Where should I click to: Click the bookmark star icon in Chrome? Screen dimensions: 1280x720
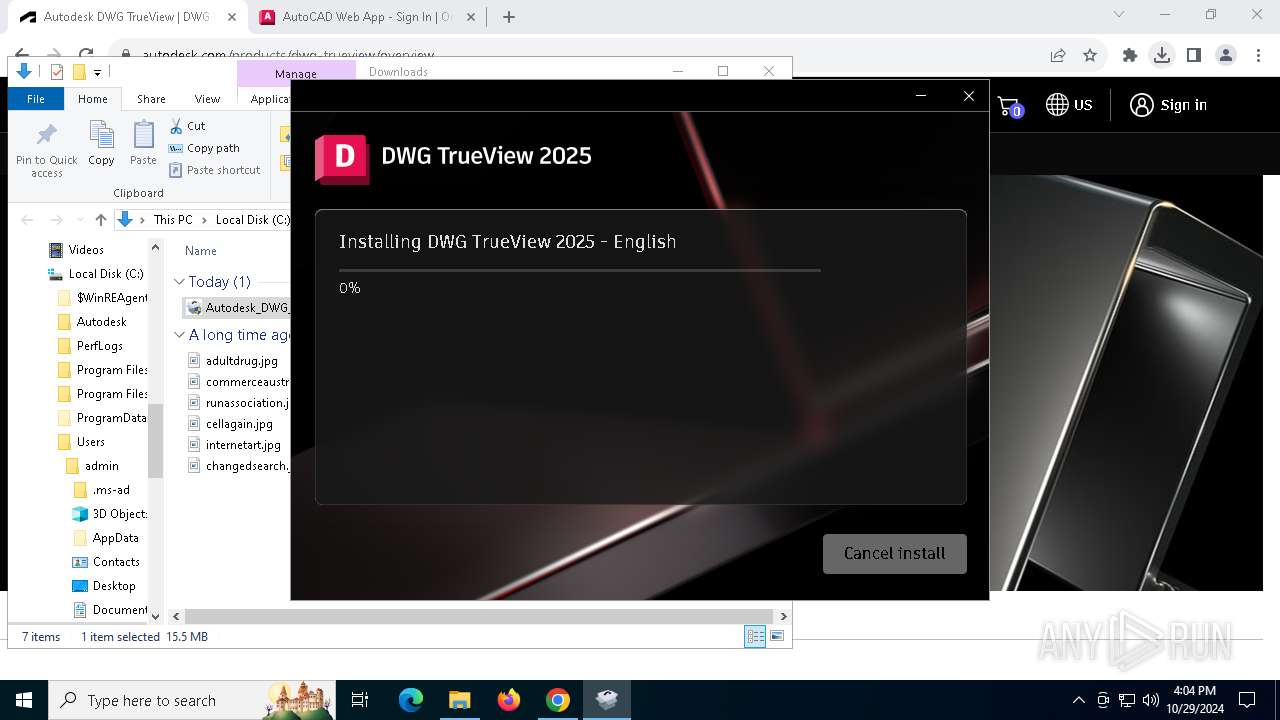coord(1090,56)
